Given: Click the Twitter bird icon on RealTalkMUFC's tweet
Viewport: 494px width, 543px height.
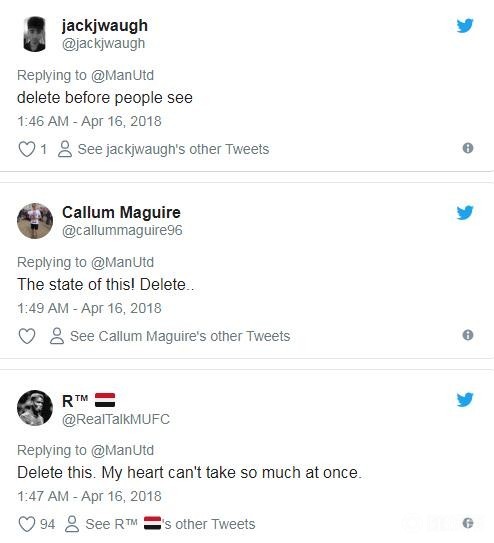Looking at the screenshot, I should pyautogui.click(x=465, y=400).
